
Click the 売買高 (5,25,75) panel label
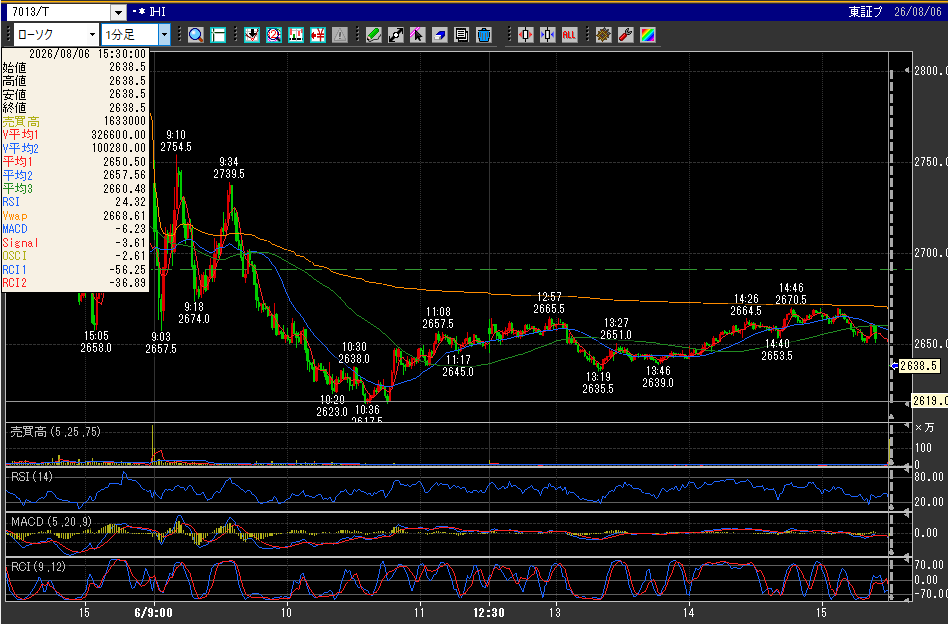pos(56,432)
